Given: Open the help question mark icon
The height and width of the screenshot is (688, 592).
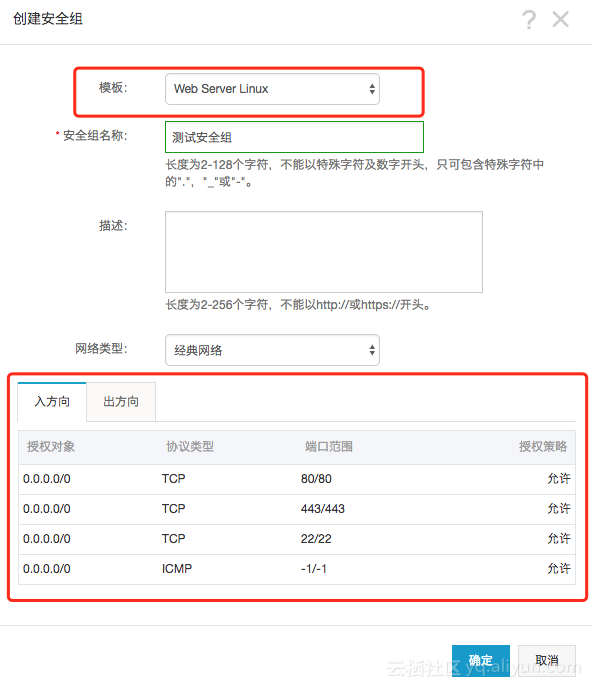Looking at the screenshot, I should [x=529, y=19].
